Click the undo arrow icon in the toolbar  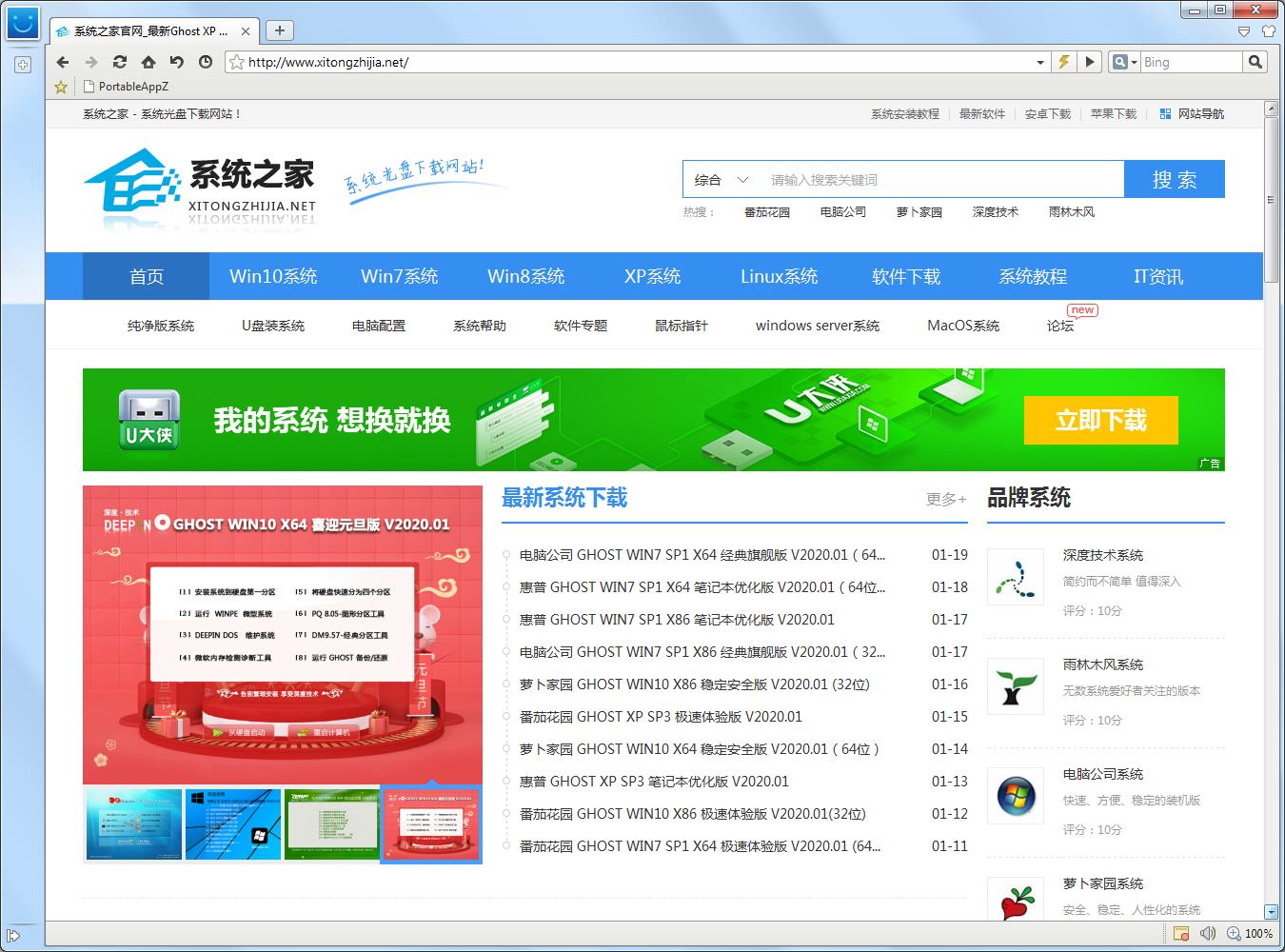[x=177, y=62]
